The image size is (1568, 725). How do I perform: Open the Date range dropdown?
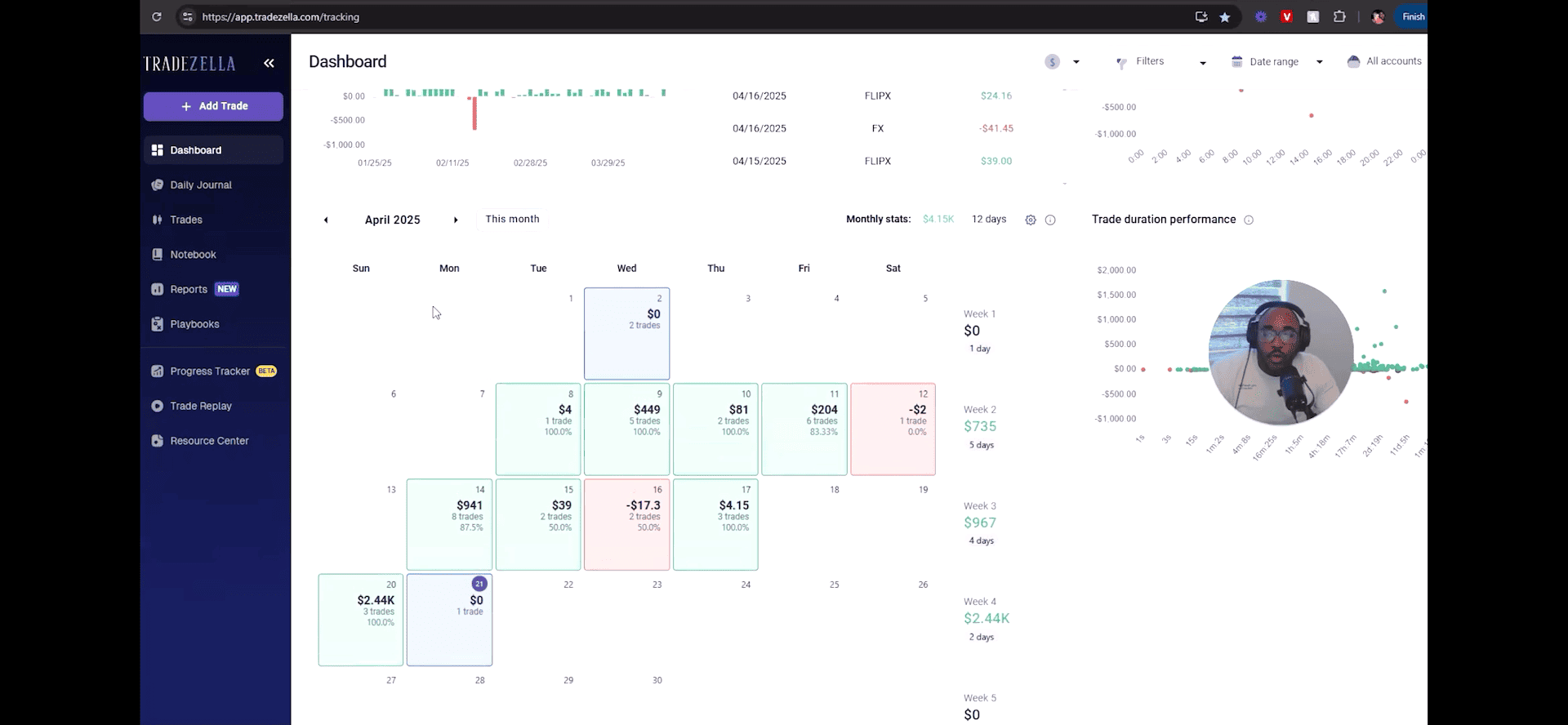coord(1276,62)
